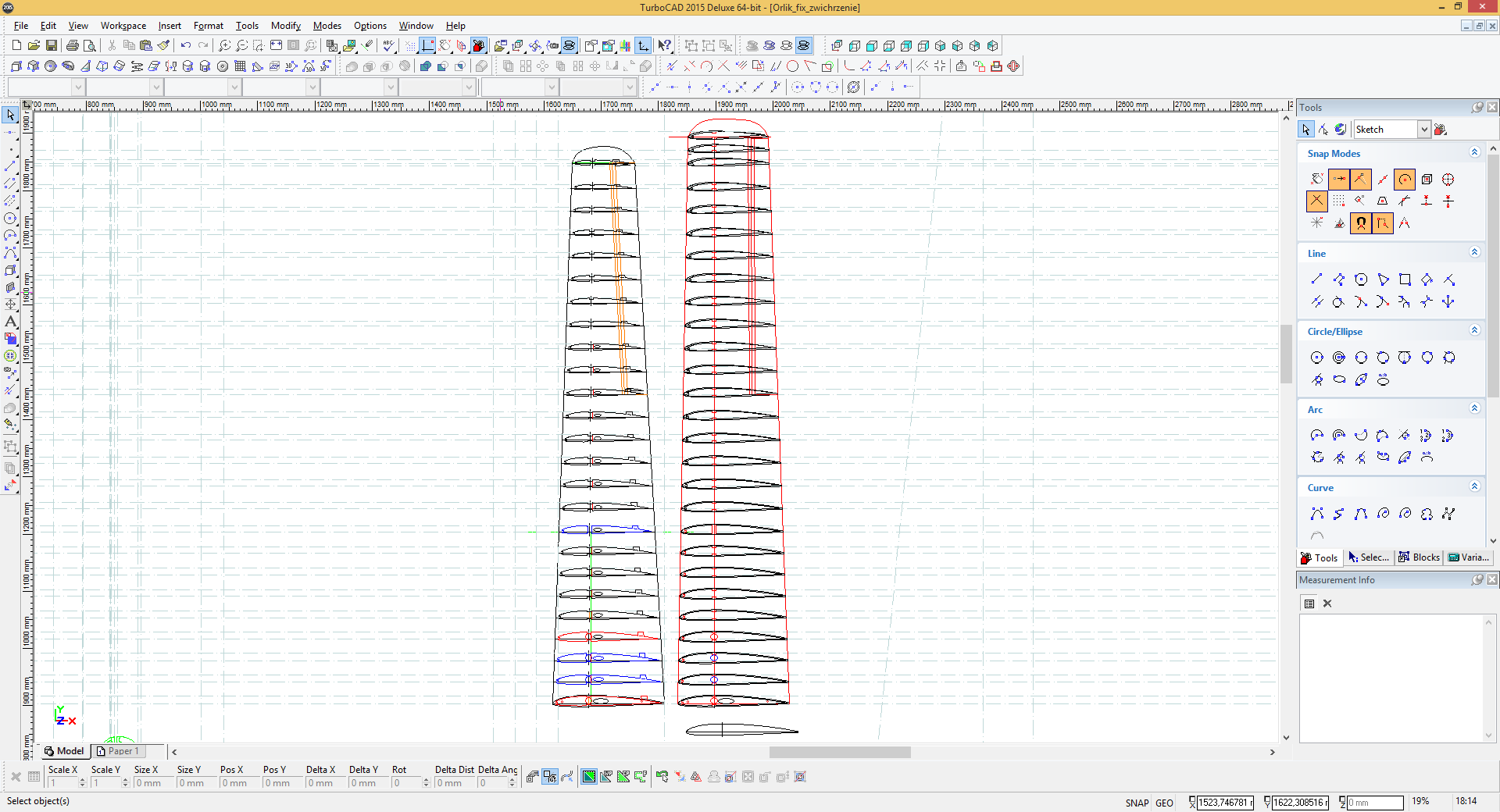The width and height of the screenshot is (1500, 812).
Task: Click the Undo arrow in the toolbar
Action: click(186, 46)
